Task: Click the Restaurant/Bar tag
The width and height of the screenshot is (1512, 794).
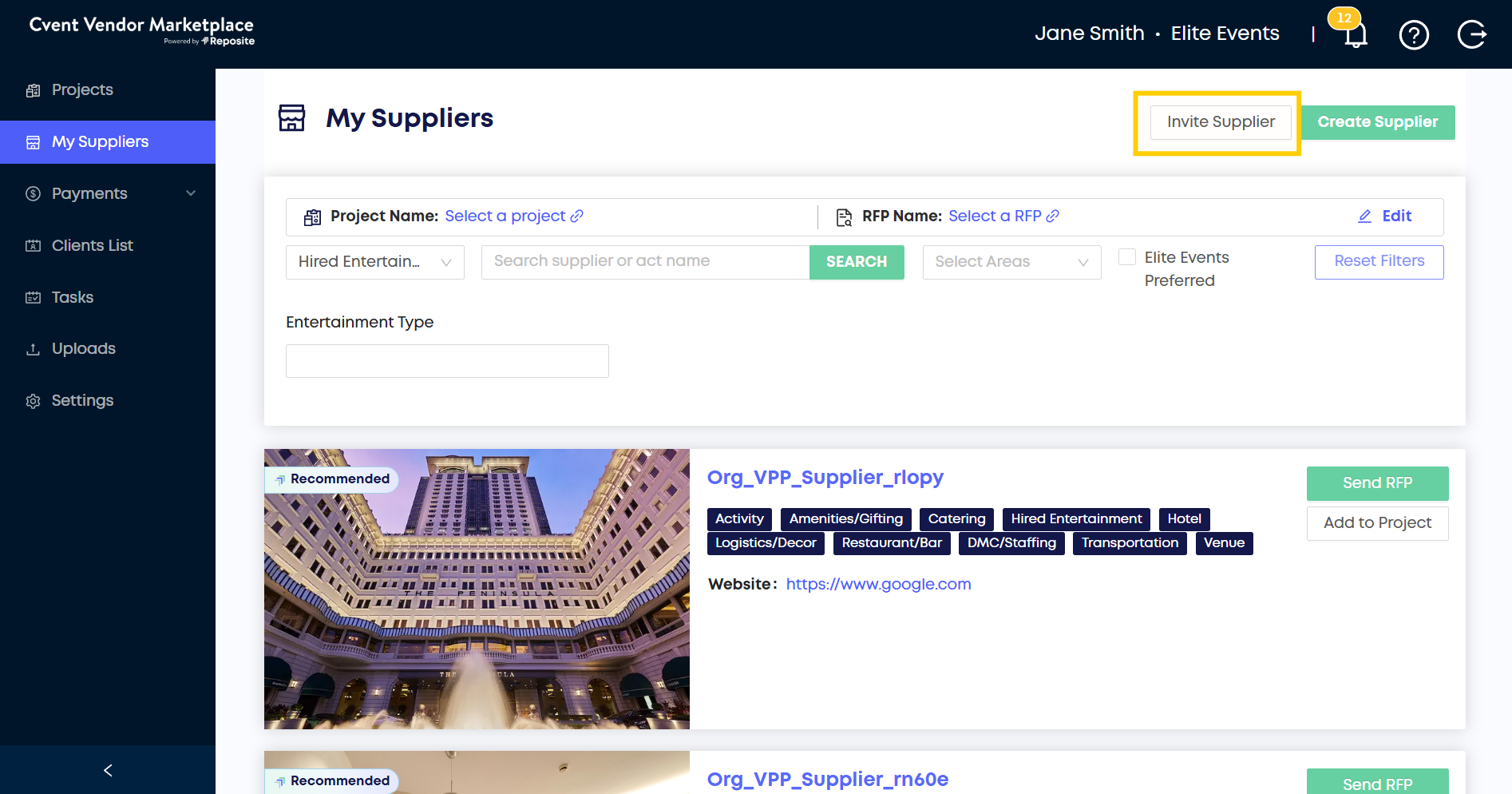Action: tap(892, 543)
